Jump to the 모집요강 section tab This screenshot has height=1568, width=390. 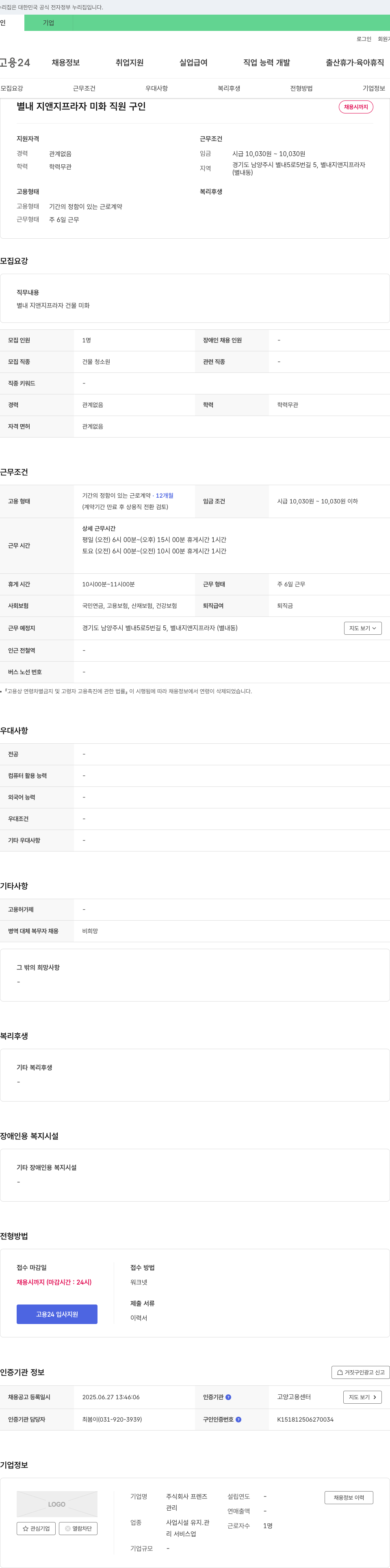coord(11,88)
